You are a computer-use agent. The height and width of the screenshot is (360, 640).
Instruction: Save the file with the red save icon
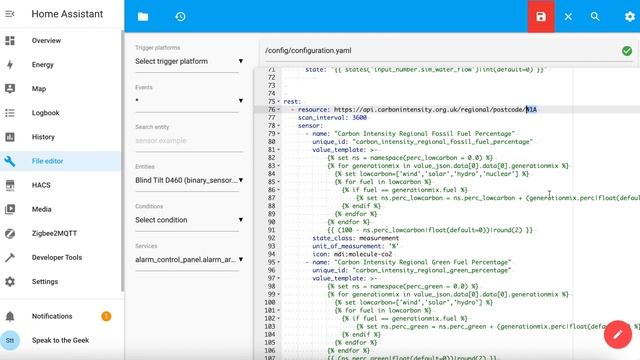tap(541, 16)
